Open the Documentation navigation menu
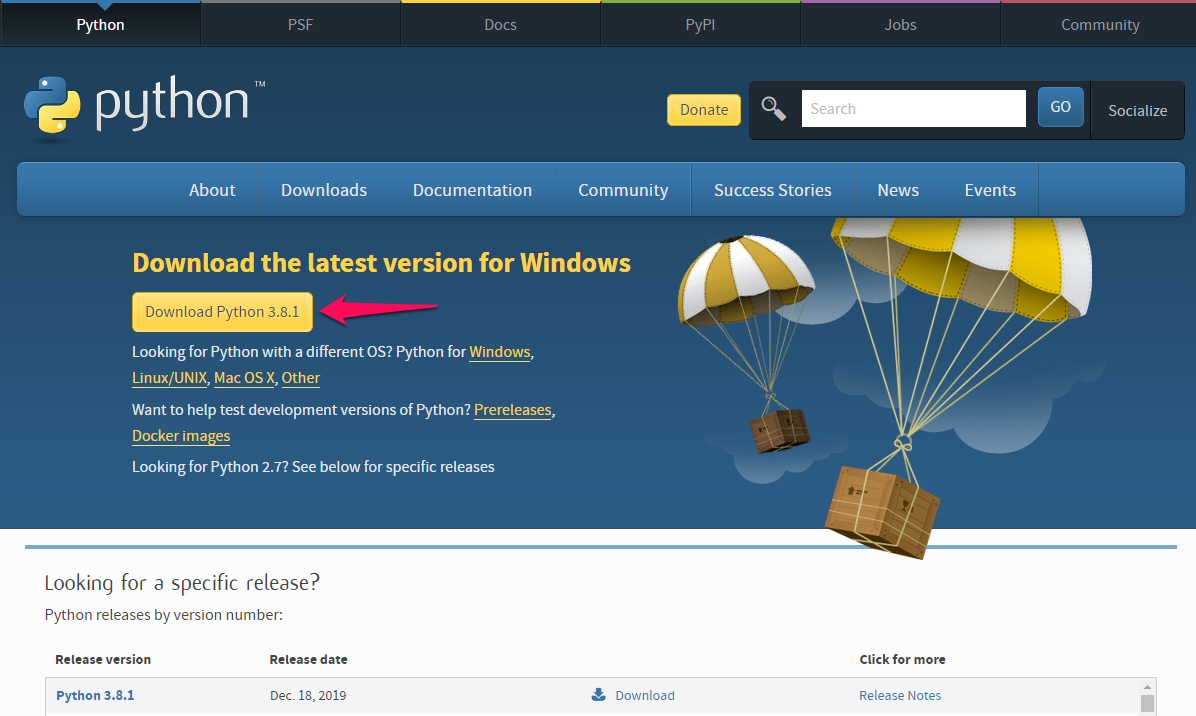The image size is (1196, 716). pyautogui.click(x=472, y=190)
